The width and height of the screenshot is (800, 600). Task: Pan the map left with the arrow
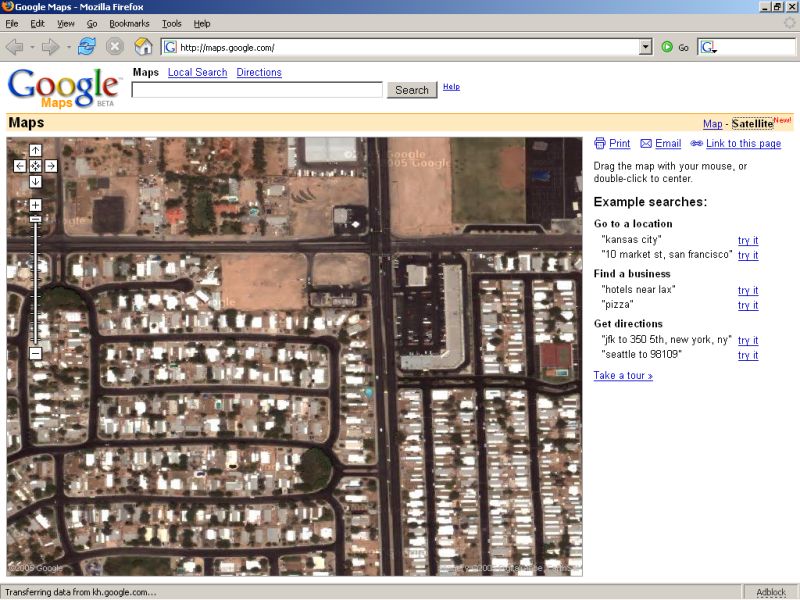[x=19, y=166]
